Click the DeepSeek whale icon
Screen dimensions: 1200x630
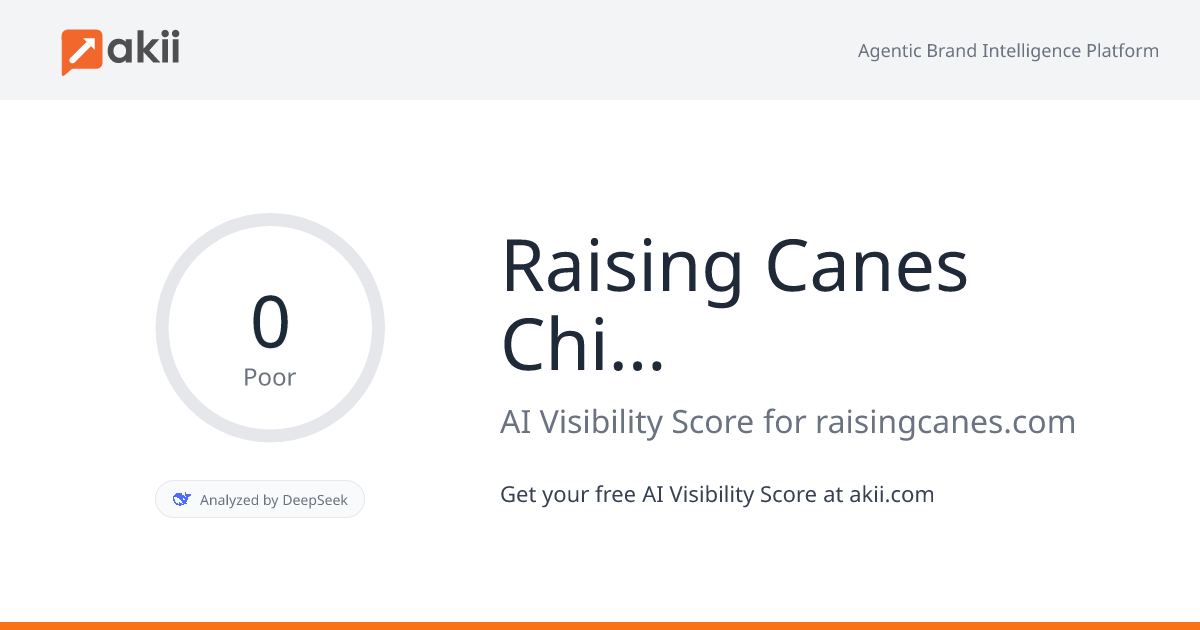tap(182, 499)
